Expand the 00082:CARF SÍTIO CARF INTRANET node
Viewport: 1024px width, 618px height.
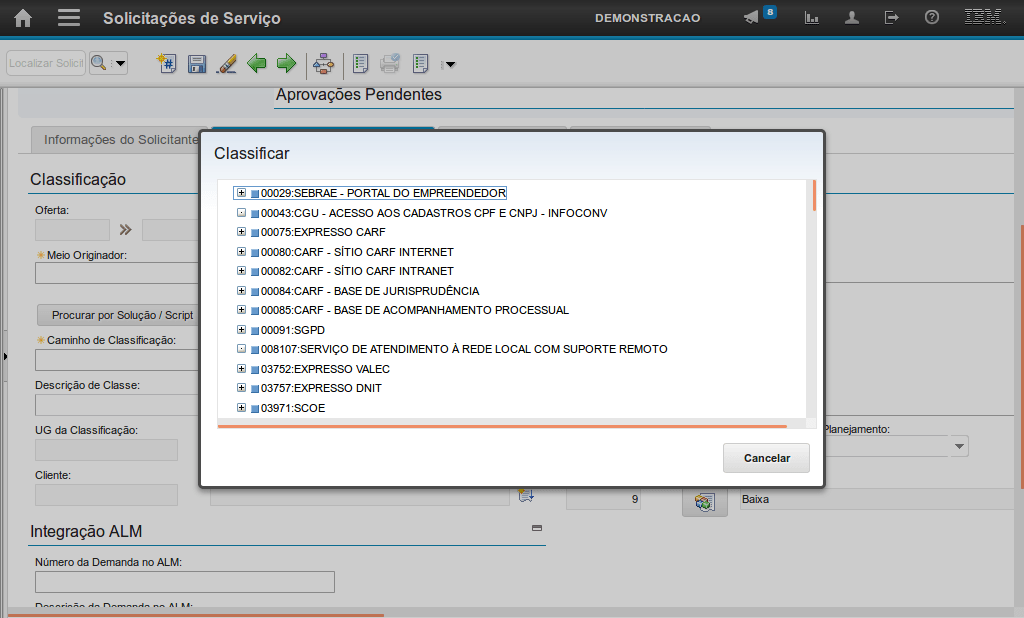point(241,270)
